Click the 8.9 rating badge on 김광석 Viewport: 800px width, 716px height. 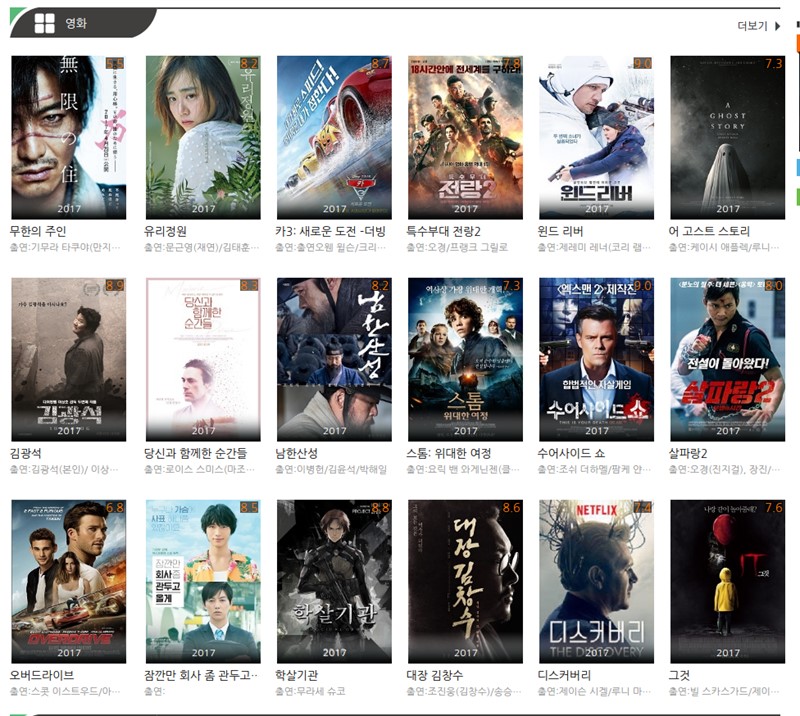[x=115, y=285]
